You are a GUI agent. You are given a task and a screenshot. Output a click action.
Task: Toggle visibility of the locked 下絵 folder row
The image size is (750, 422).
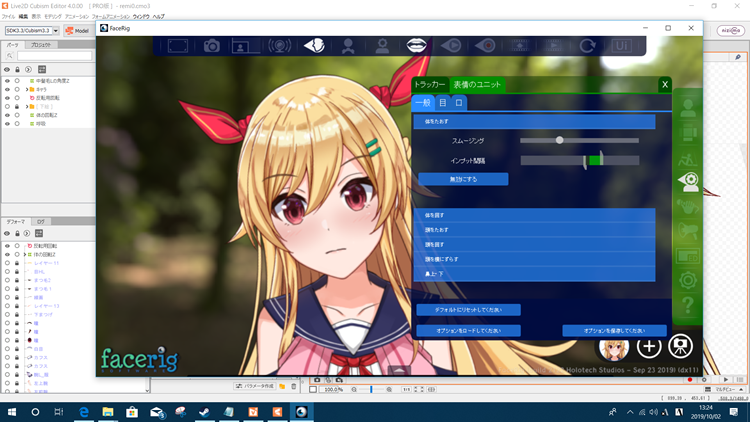point(7,107)
